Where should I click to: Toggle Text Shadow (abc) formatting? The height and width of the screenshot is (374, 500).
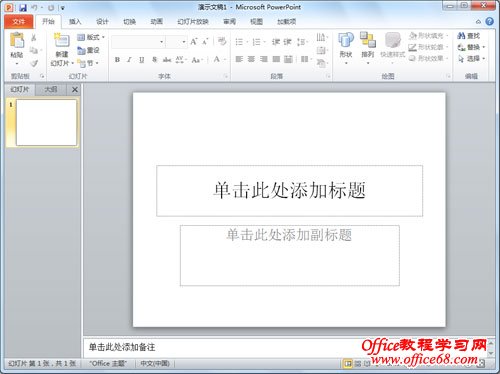click(x=167, y=60)
